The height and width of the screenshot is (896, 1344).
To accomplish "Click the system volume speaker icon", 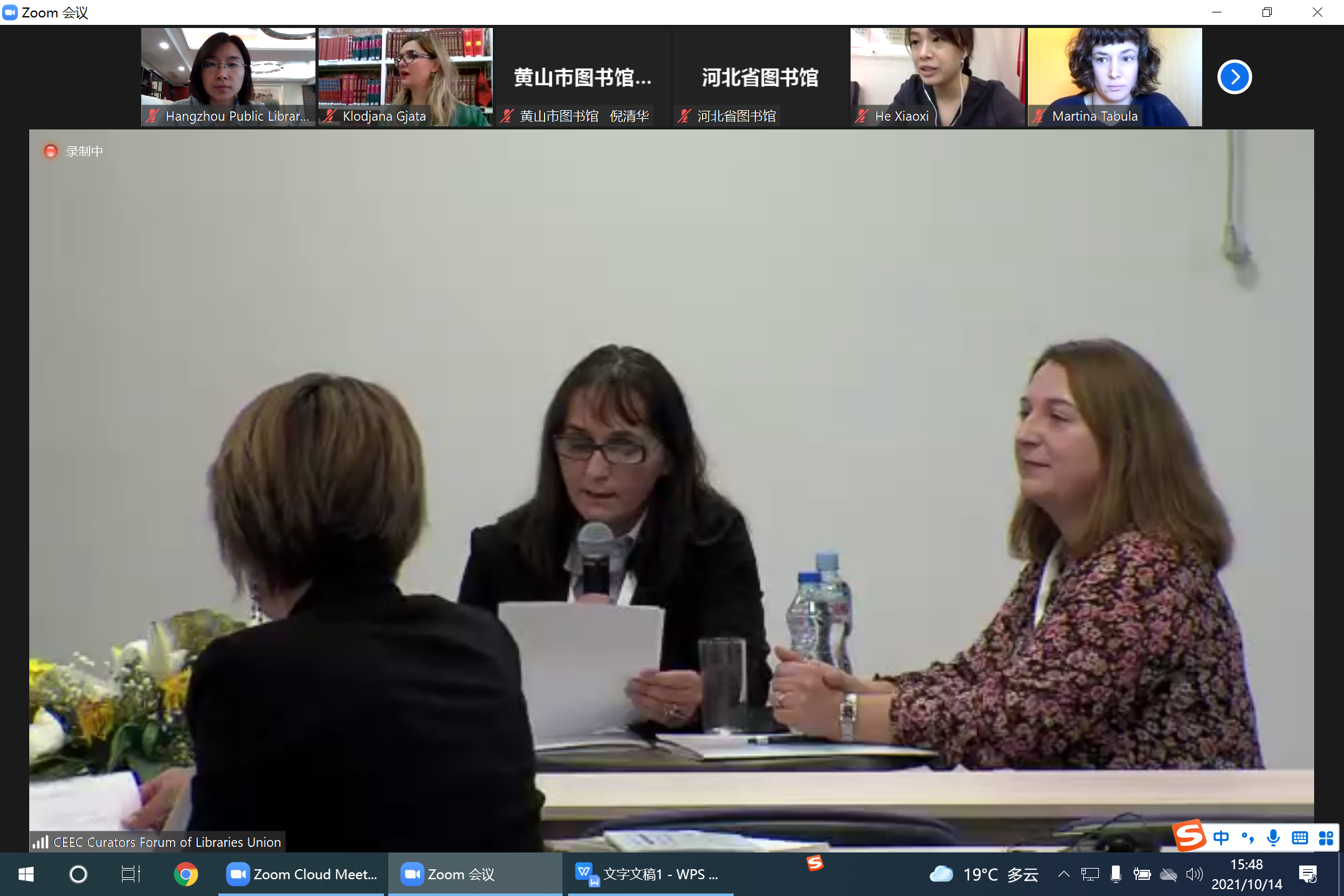I will click(x=1194, y=874).
